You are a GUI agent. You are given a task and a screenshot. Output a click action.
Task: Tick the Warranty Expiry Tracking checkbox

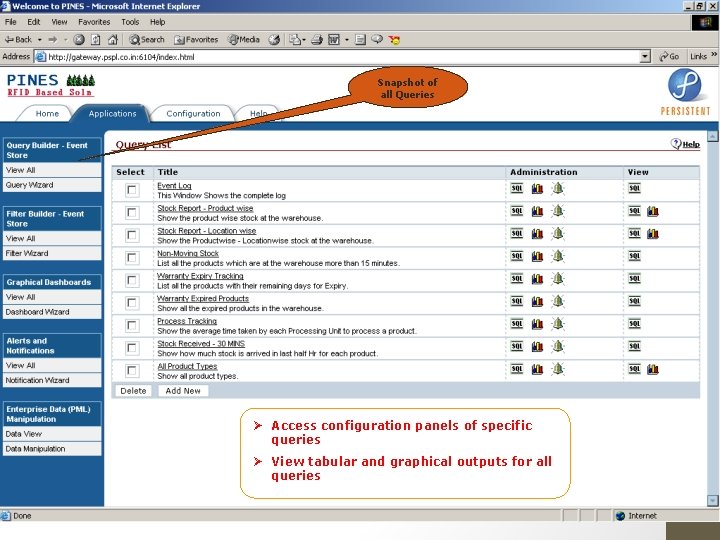(132, 280)
